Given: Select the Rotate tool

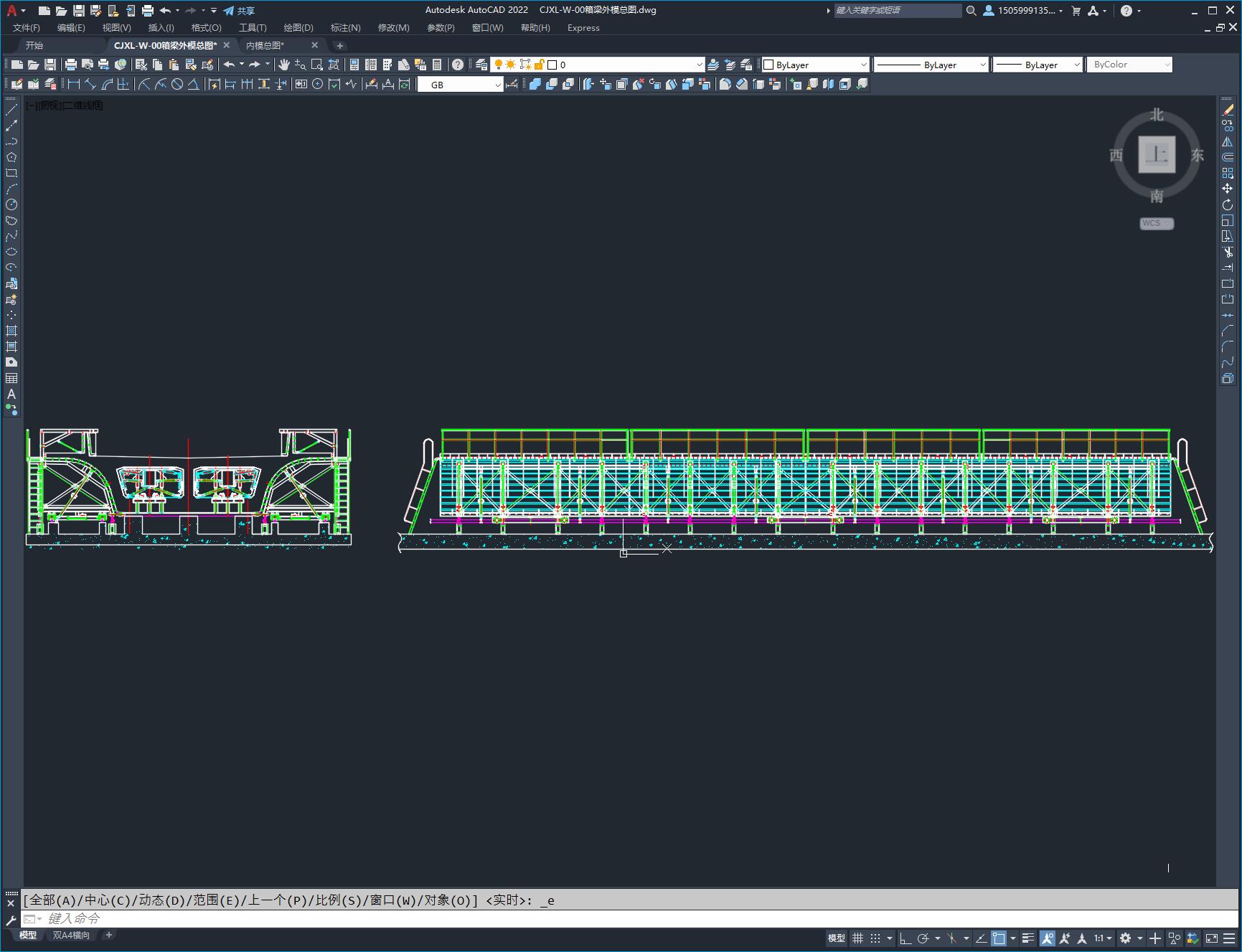Looking at the screenshot, I should point(1228,204).
